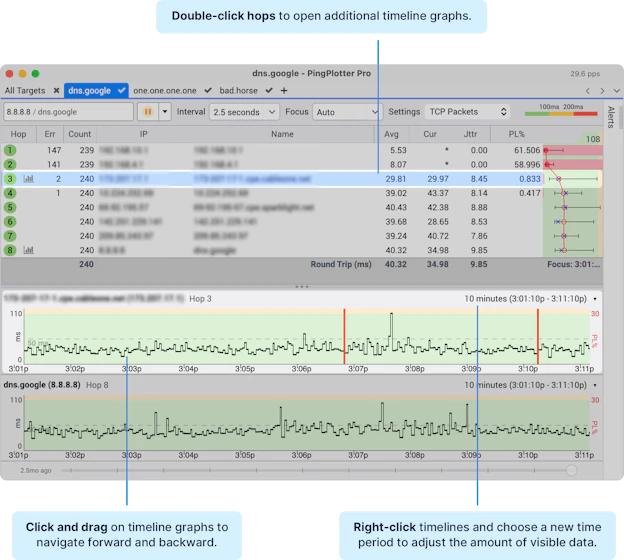Toggle the checkmark on dns.google tab

pyautogui.click(x=121, y=91)
